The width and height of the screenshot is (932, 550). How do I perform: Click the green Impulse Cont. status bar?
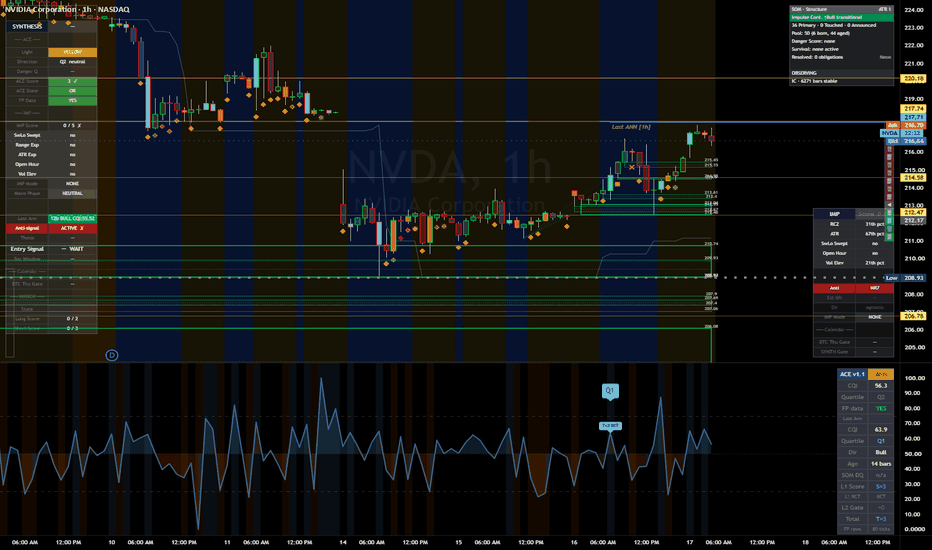pyautogui.click(x=841, y=17)
